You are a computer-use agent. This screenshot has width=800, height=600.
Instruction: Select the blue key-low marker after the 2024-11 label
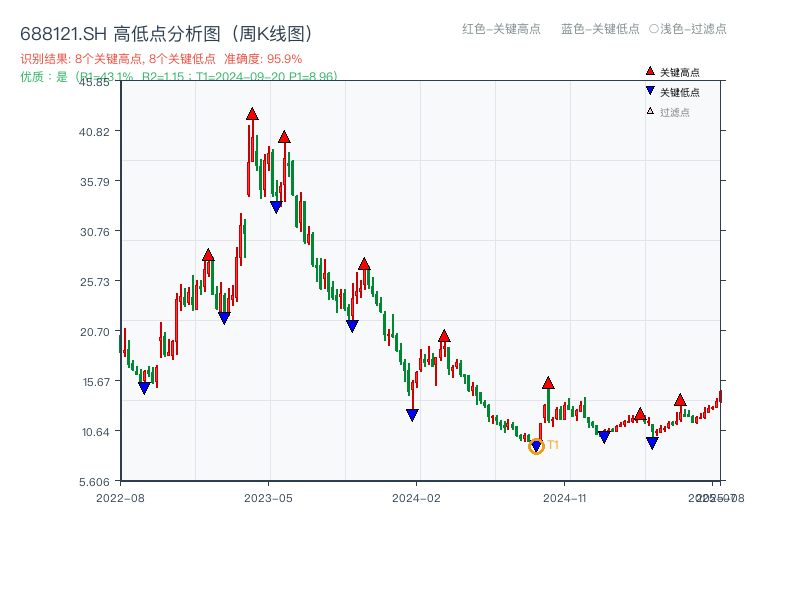tap(604, 435)
